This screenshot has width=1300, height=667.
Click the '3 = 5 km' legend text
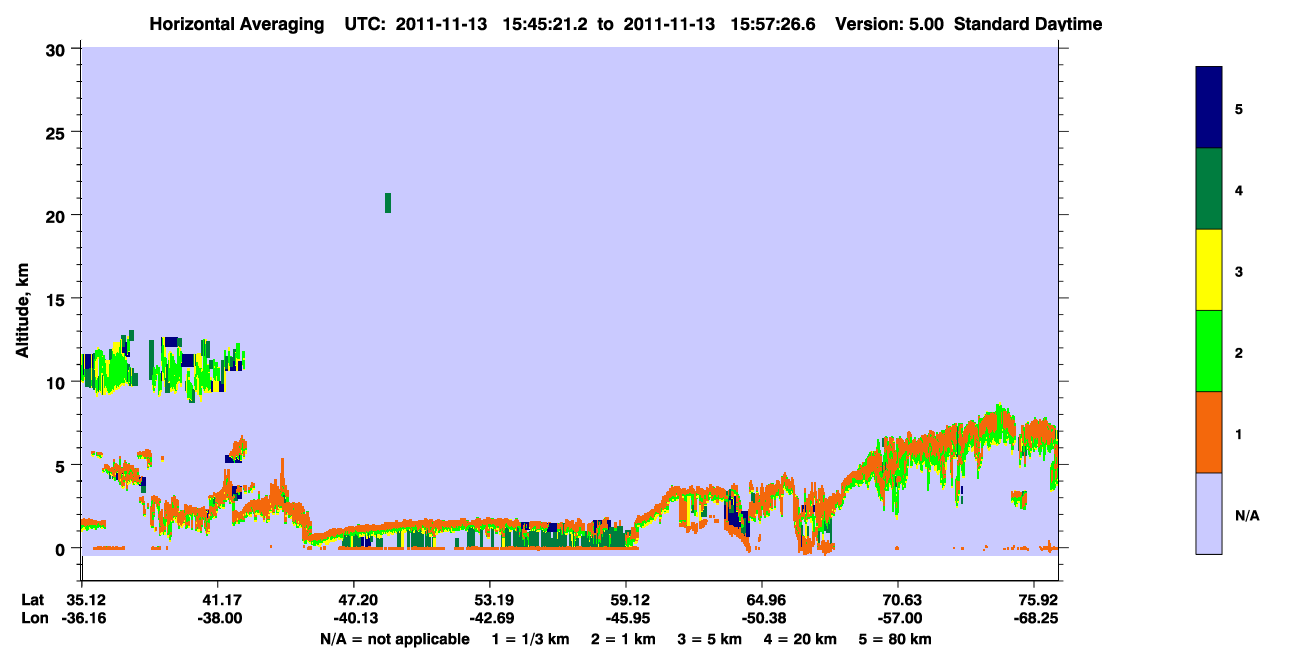pos(711,639)
